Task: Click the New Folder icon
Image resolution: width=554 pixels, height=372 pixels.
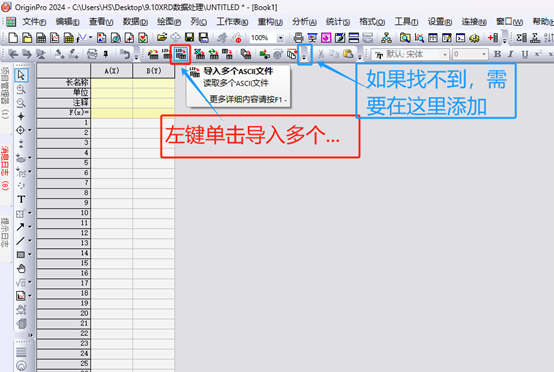Action: 27,37
